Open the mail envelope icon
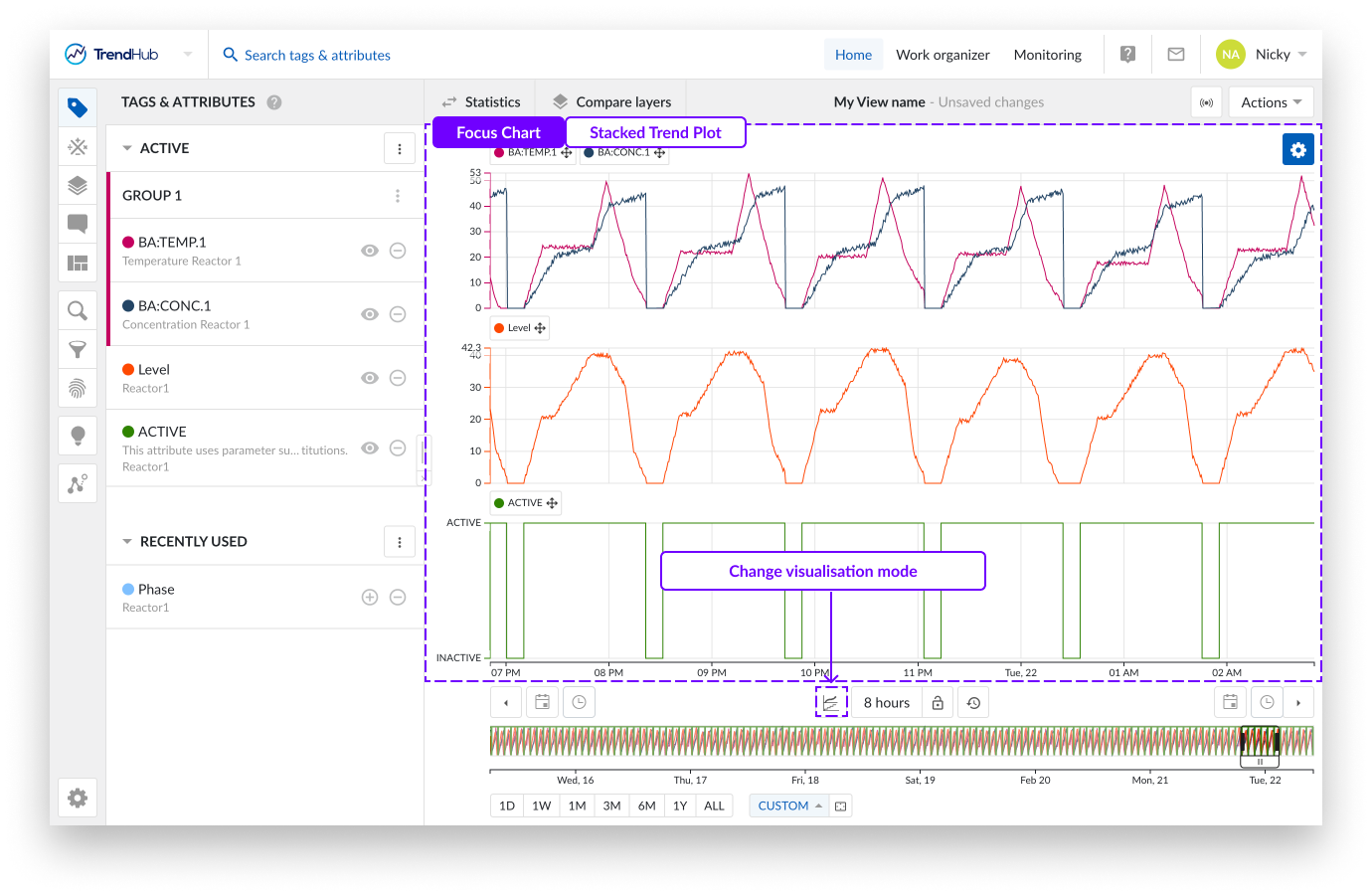Viewport: 1372px width, 895px height. pyautogui.click(x=1175, y=55)
